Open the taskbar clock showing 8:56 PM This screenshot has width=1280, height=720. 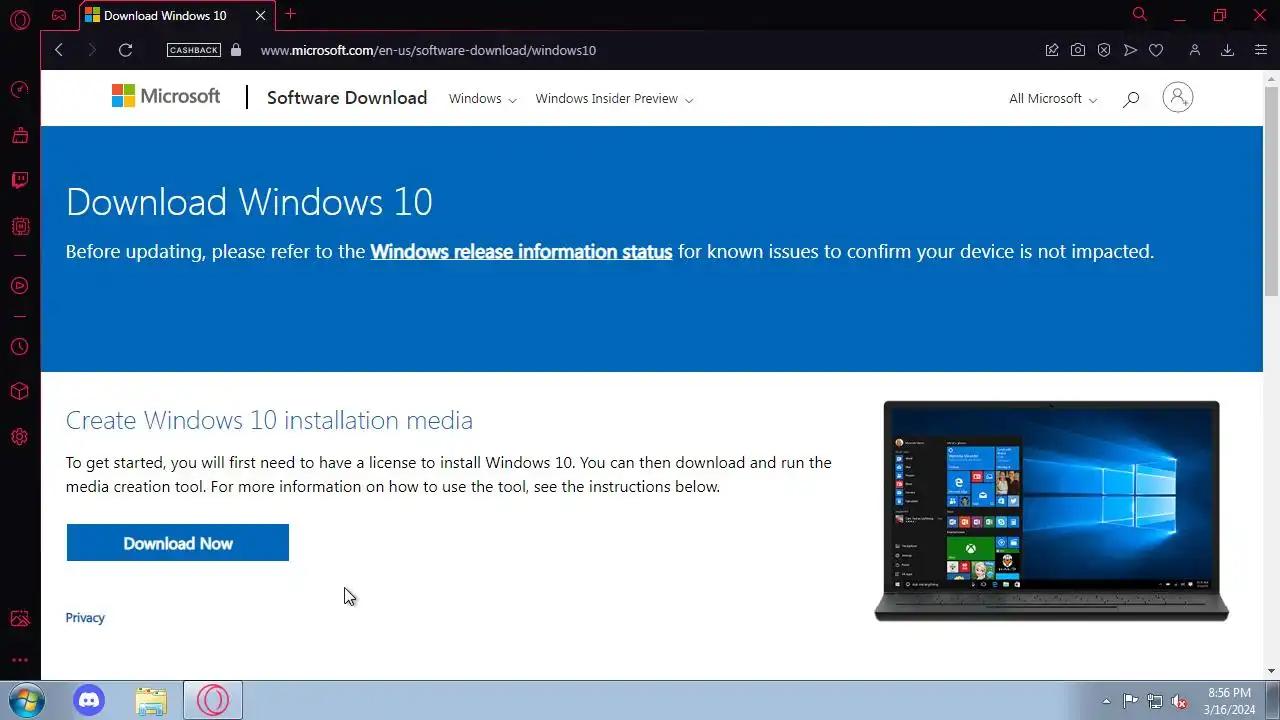1229,701
